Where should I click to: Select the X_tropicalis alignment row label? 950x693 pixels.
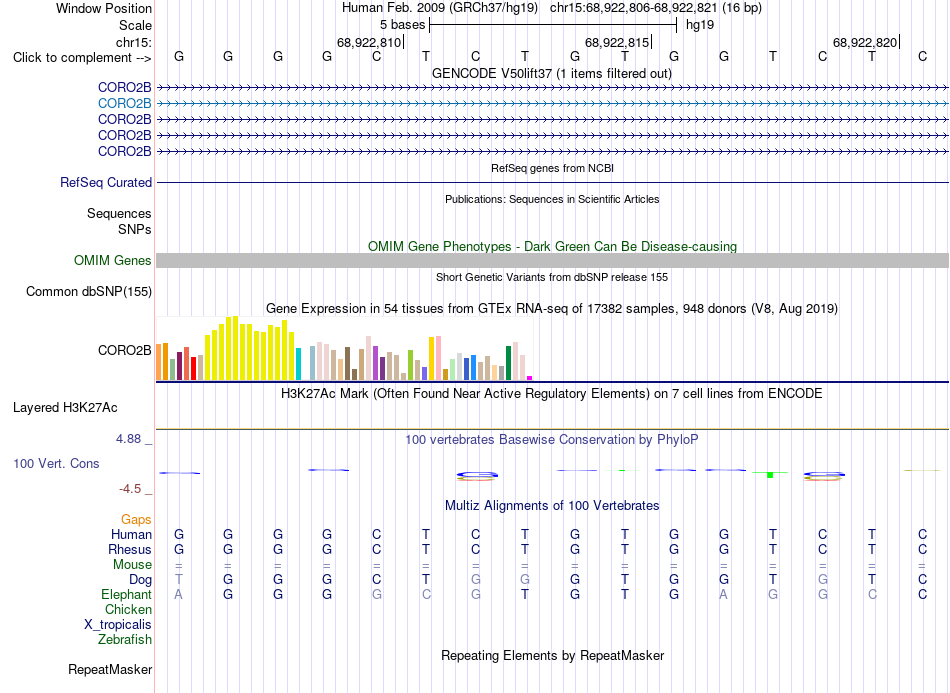click(118, 625)
